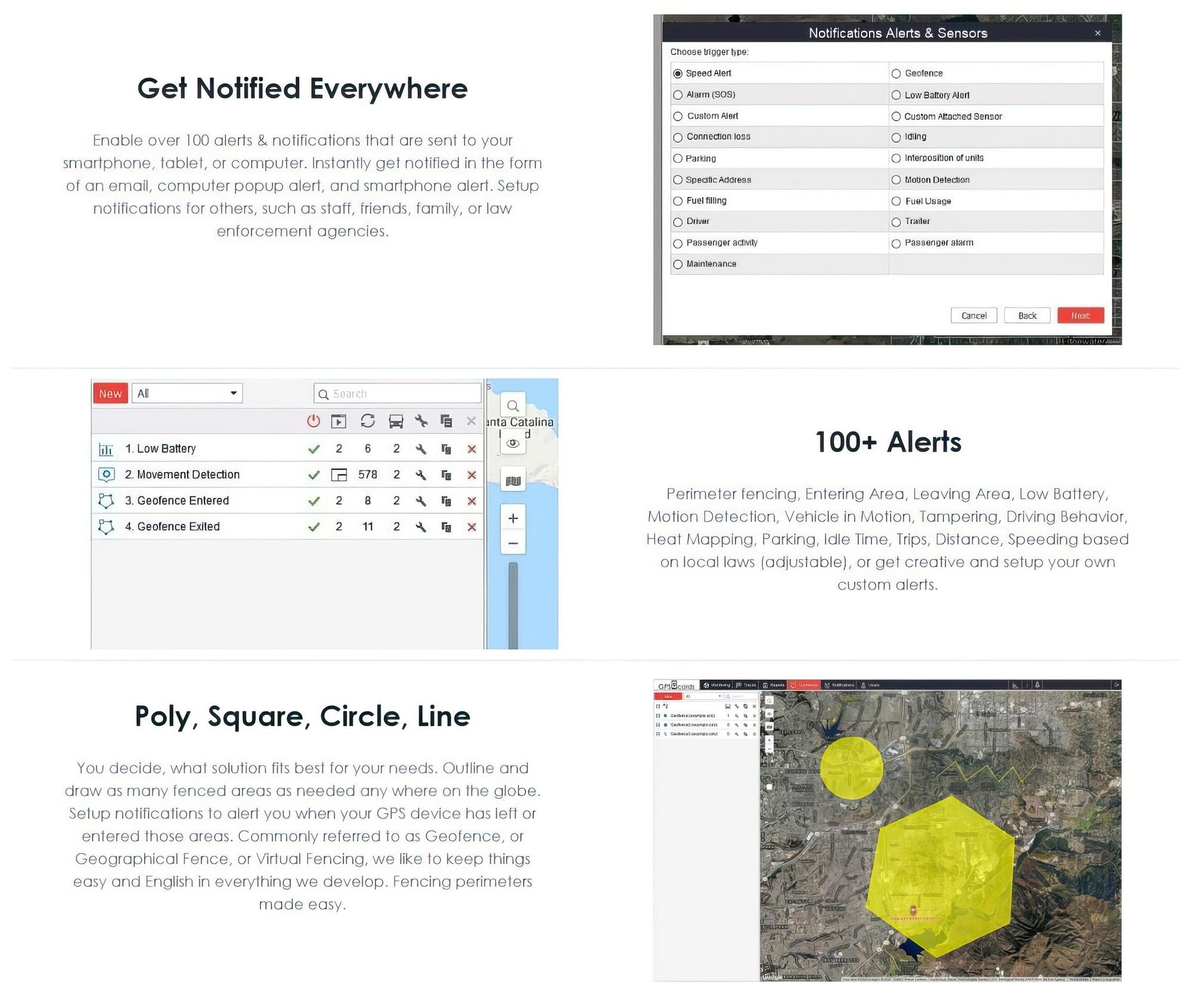Click the duplicate/copy row icon
The width and height of the screenshot is (1192, 1008).
[x=446, y=421]
